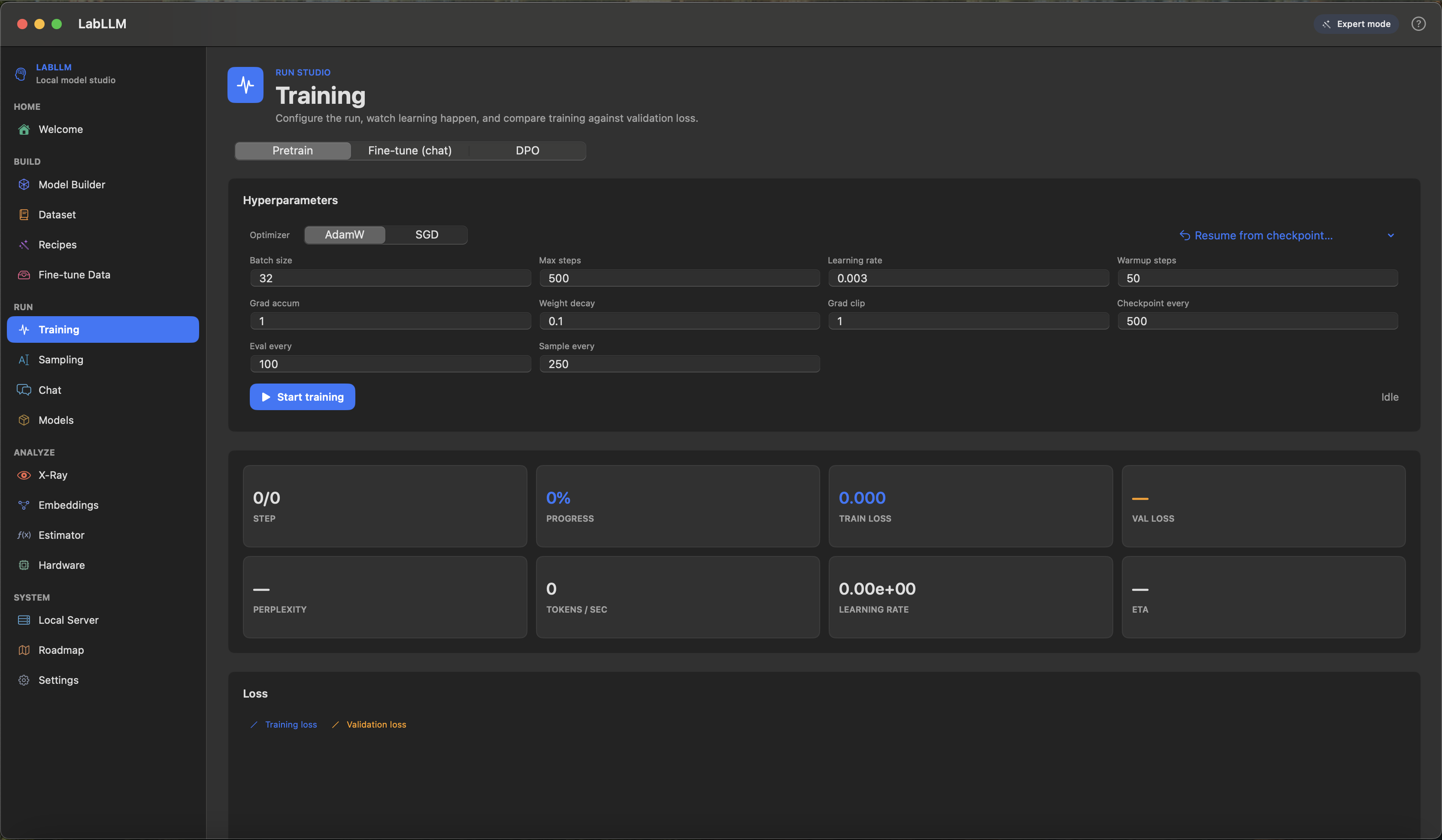This screenshot has width=1442, height=840.
Task: Open Resume from checkpoint link
Action: pyautogui.click(x=1263, y=236)
